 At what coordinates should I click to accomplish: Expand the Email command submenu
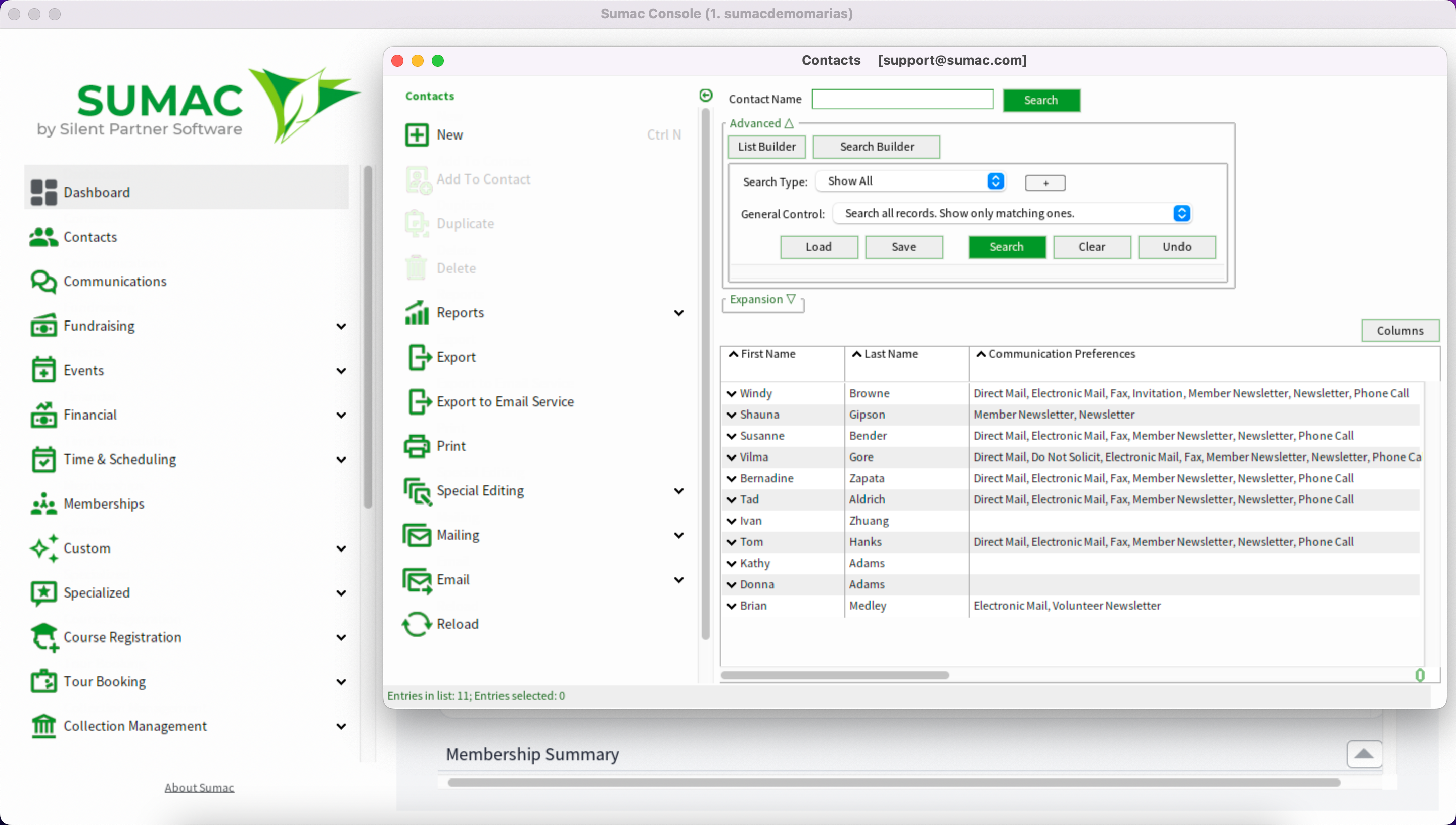679,580
